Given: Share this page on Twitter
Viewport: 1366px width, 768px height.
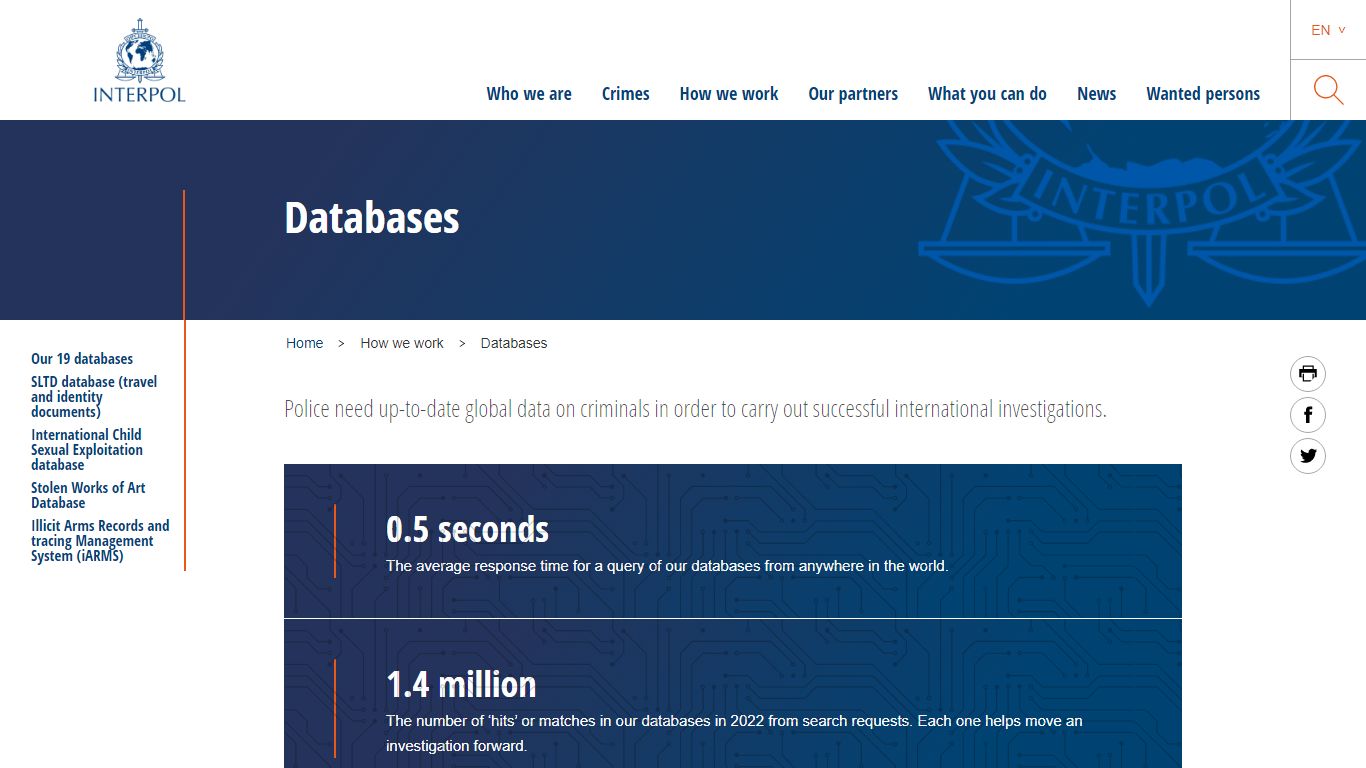Looking at the screenshot, I should [x=1308, y=456].
